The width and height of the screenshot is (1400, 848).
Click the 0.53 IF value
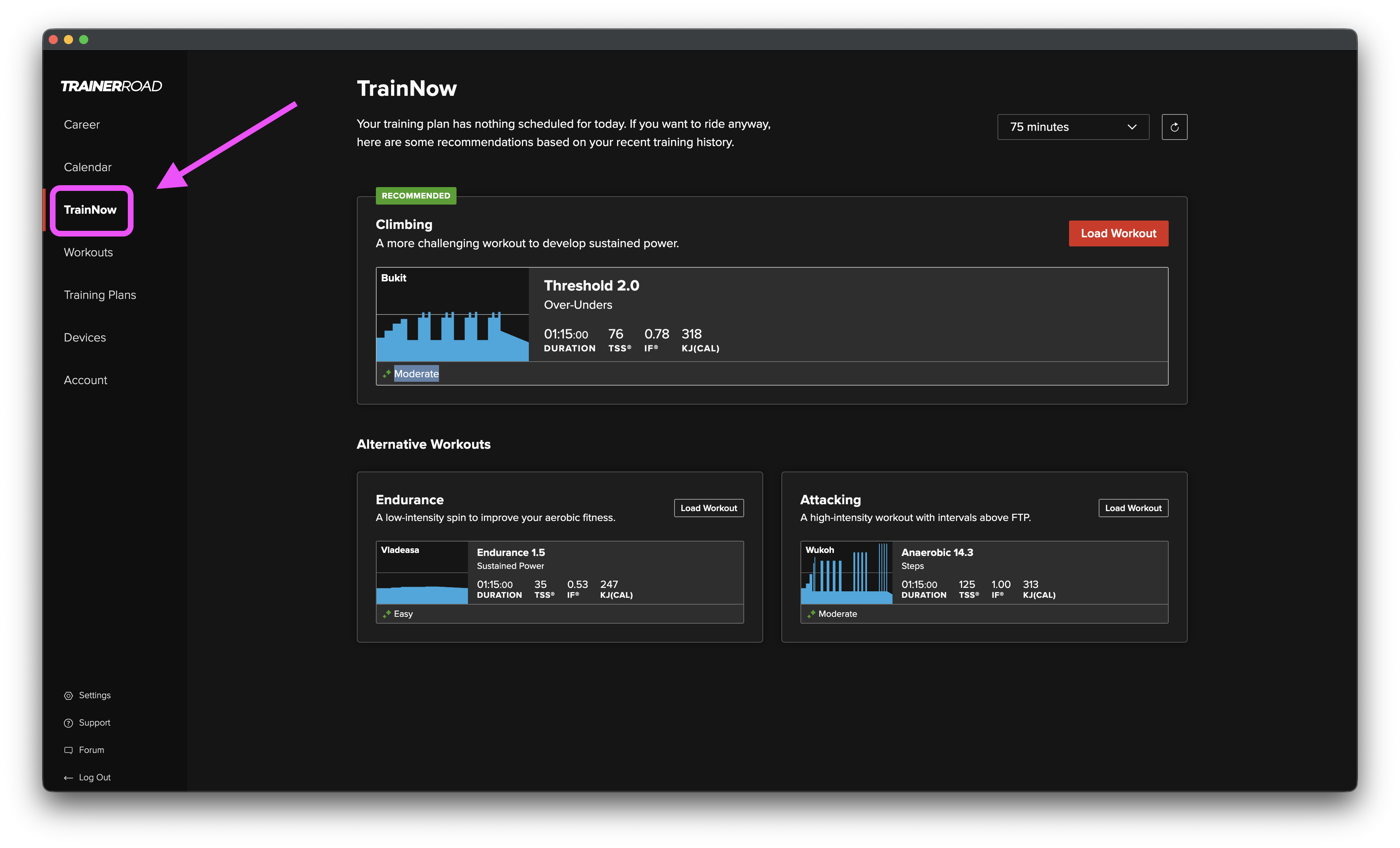577,584
